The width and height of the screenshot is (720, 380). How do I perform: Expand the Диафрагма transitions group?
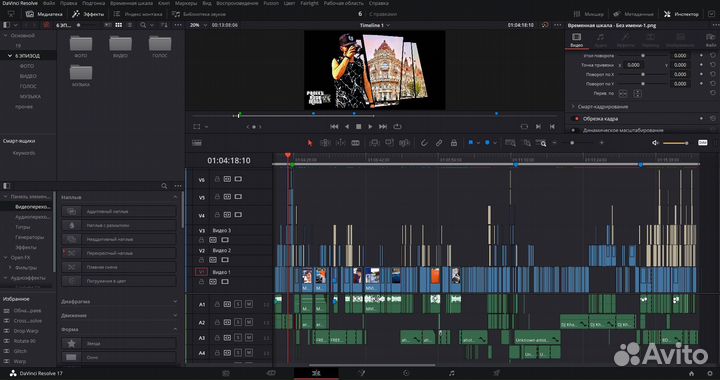pyautogui.click(x=175, y=302)
